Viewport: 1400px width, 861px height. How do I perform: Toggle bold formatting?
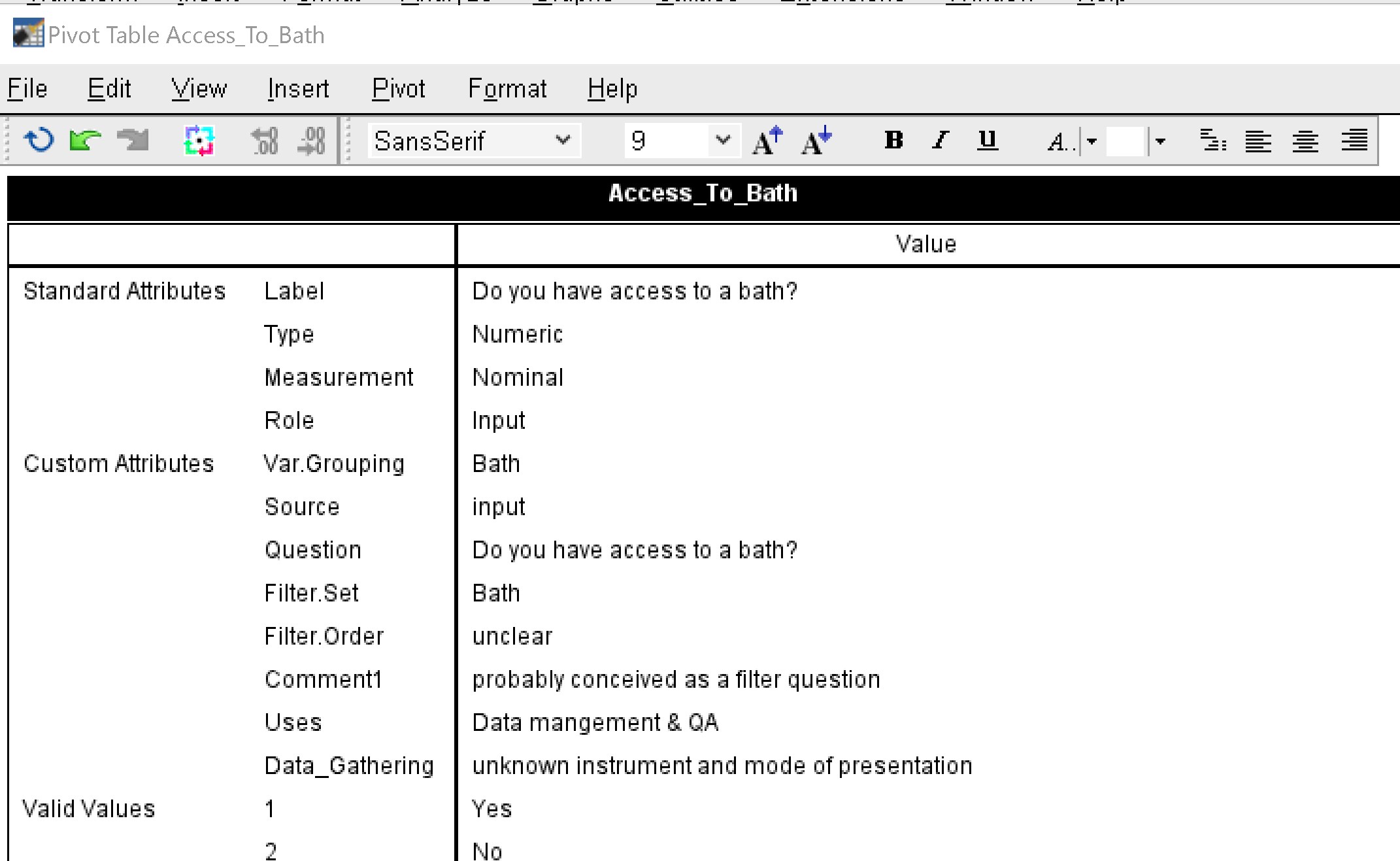893,141
